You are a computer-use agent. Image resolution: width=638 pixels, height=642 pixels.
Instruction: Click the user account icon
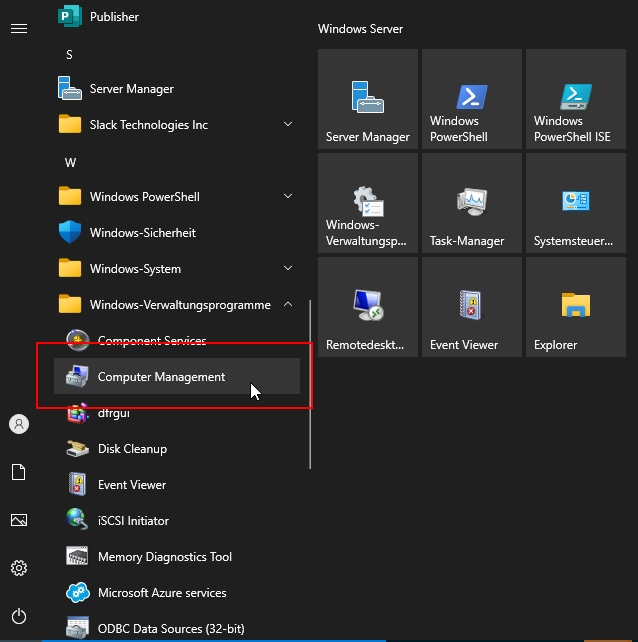point(19,424)
